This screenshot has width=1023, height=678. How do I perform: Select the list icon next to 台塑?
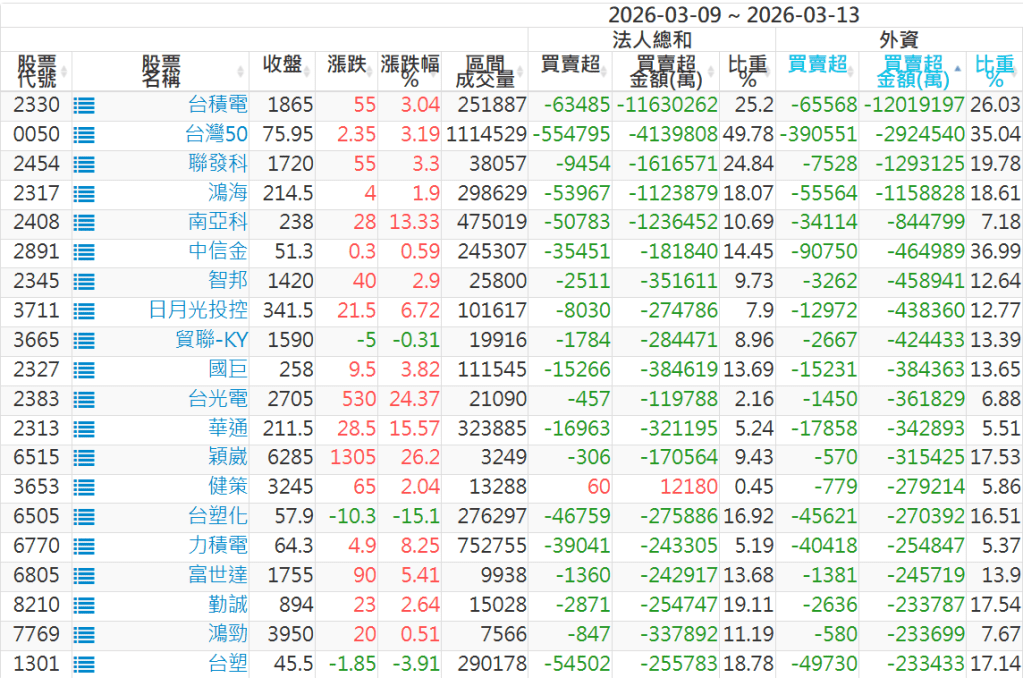[x=84, y=664]
